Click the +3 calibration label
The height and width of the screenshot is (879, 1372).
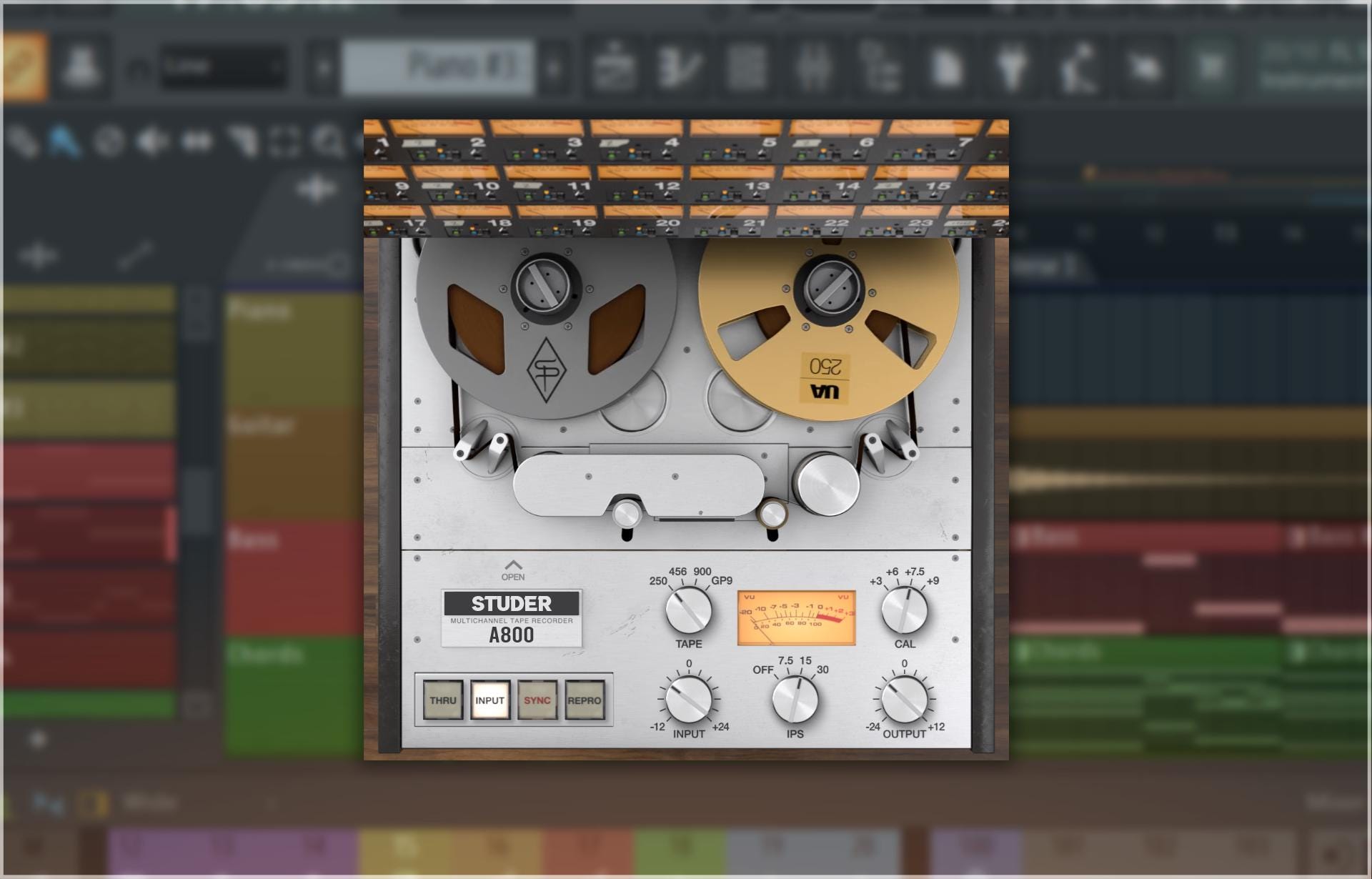click(x=875, y=581)
